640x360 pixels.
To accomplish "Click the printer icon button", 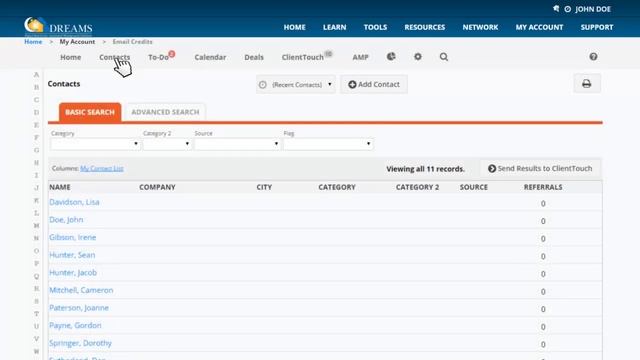I will 587,84.
